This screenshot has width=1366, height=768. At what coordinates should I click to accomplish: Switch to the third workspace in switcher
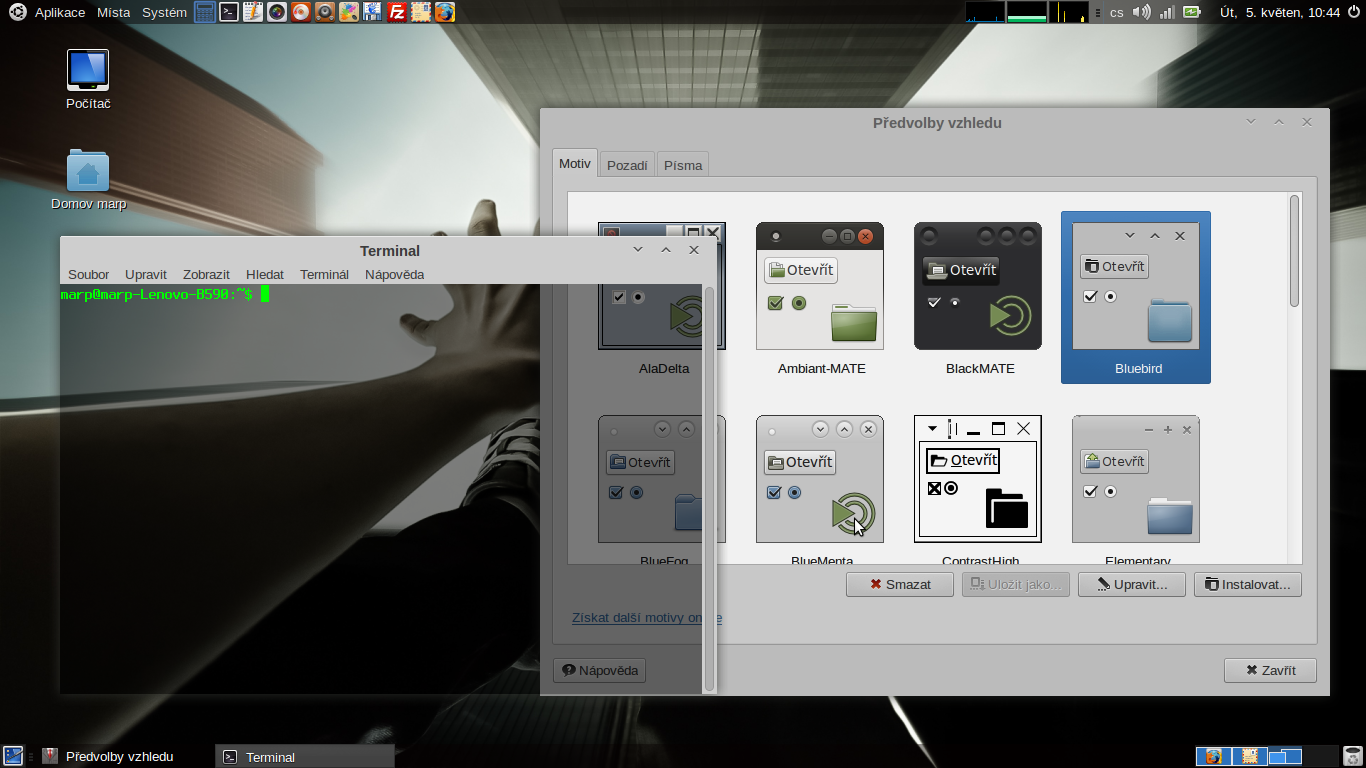[1286, 756]
